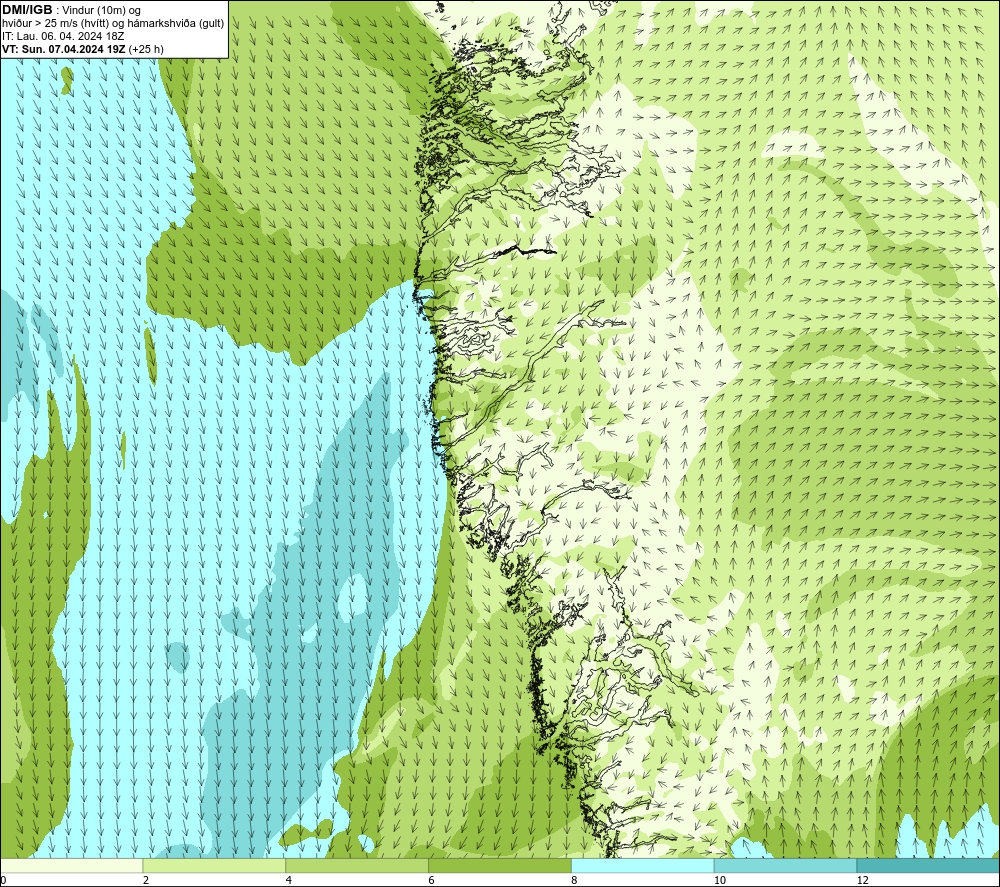Select the 2–4 m/s light green legend swatch
The height and width of the screenshot is (887, 1000).
click(x=214, y=865)
